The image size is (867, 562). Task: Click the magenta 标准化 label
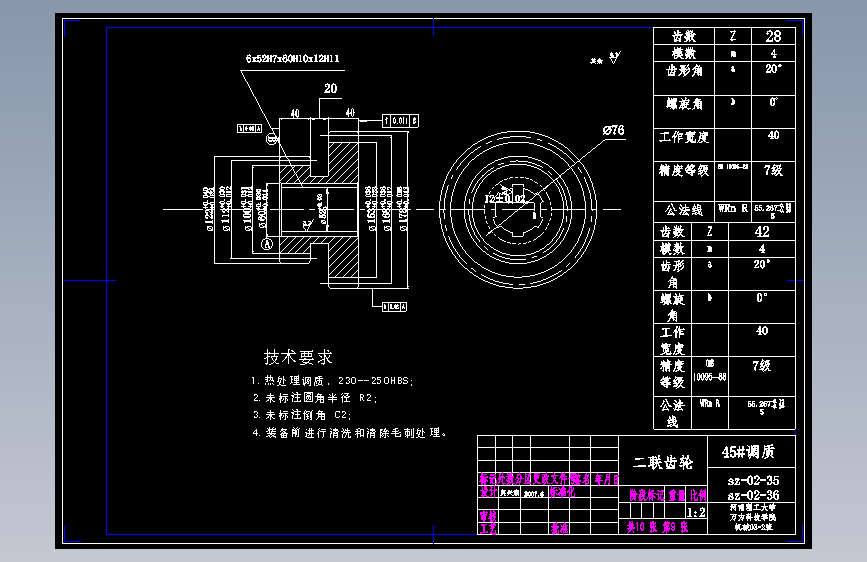point(562,492)
